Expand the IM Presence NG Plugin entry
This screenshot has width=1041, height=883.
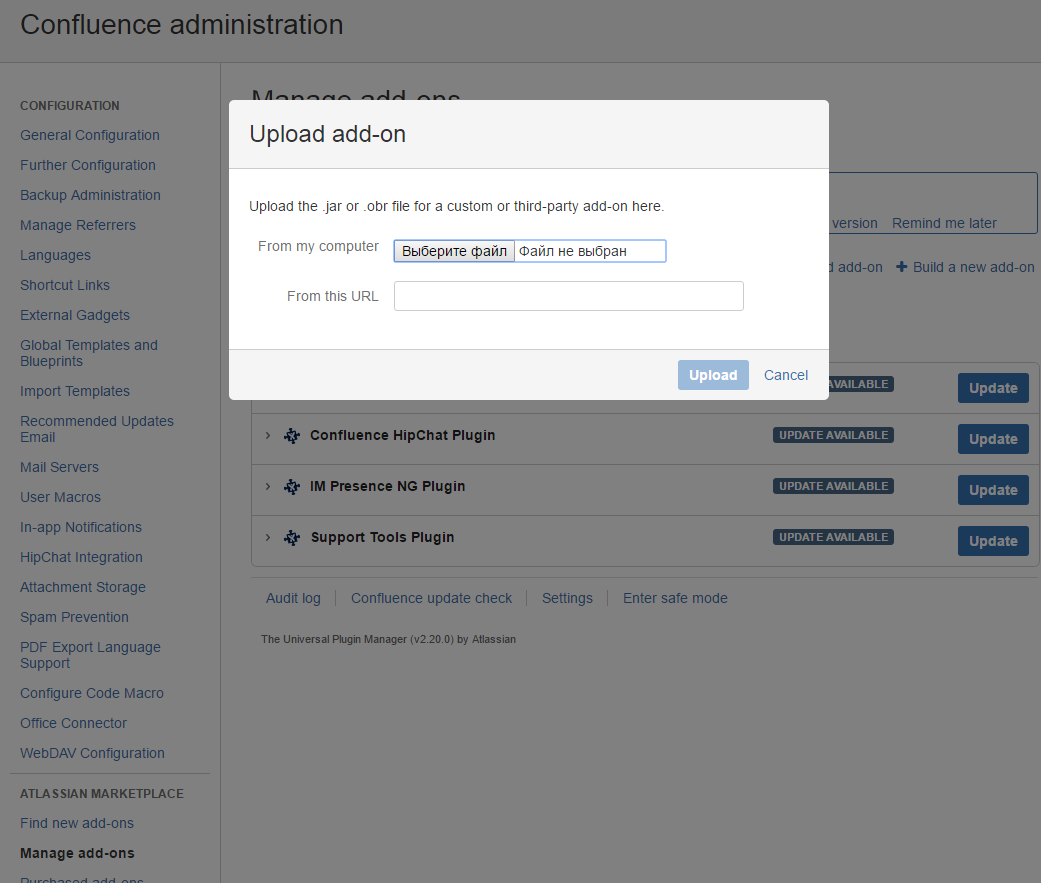(267, 486)
